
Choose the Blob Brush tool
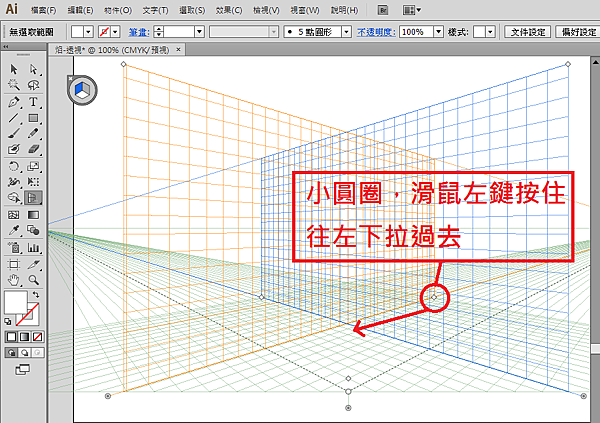pos(14,149)
